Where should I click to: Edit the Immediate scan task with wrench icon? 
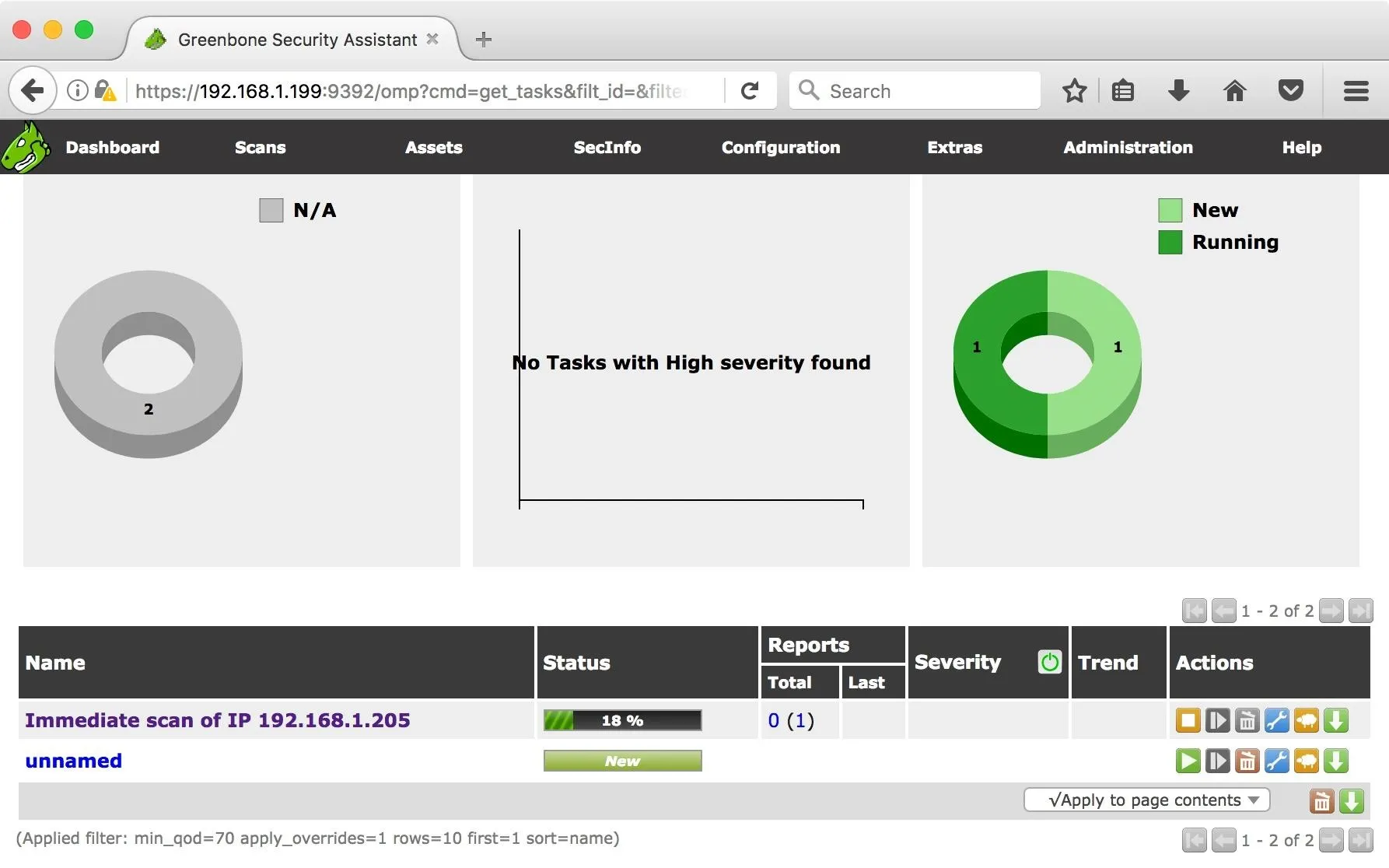[x=1276, y=721]
